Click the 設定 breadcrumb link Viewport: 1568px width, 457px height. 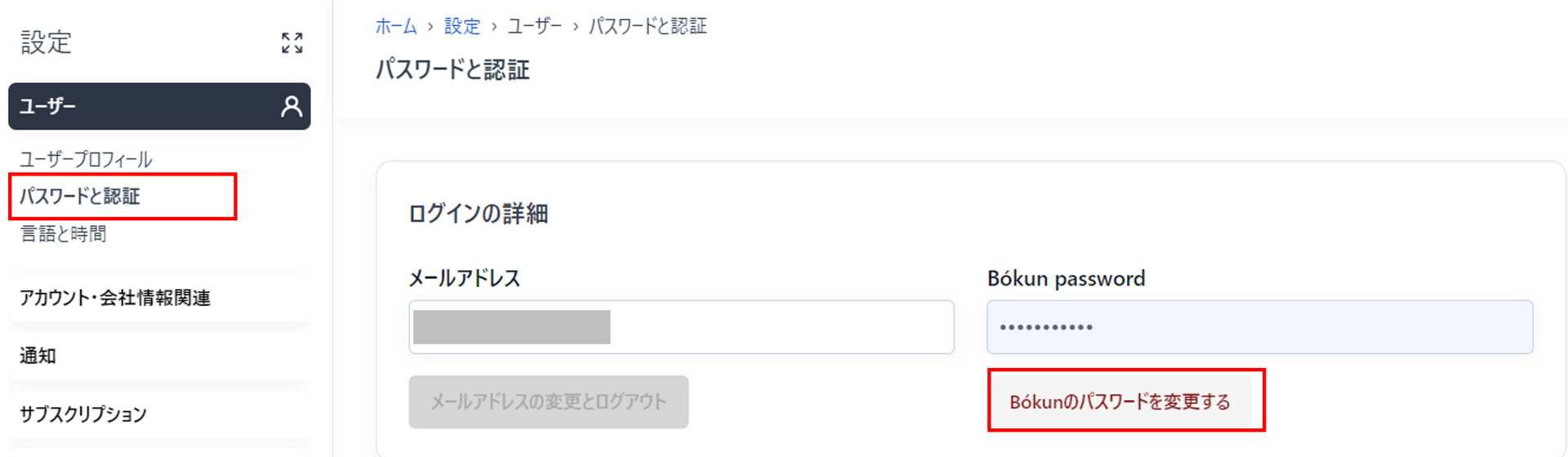(462, 26)
